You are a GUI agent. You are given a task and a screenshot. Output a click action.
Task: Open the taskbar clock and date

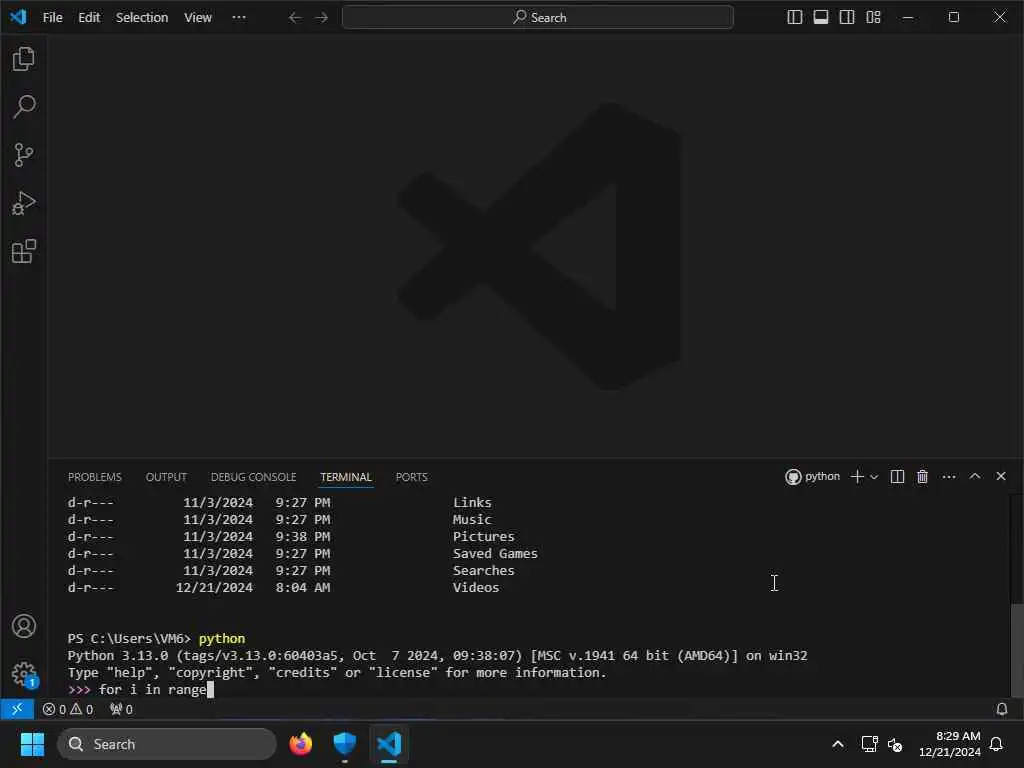point(950,744)
